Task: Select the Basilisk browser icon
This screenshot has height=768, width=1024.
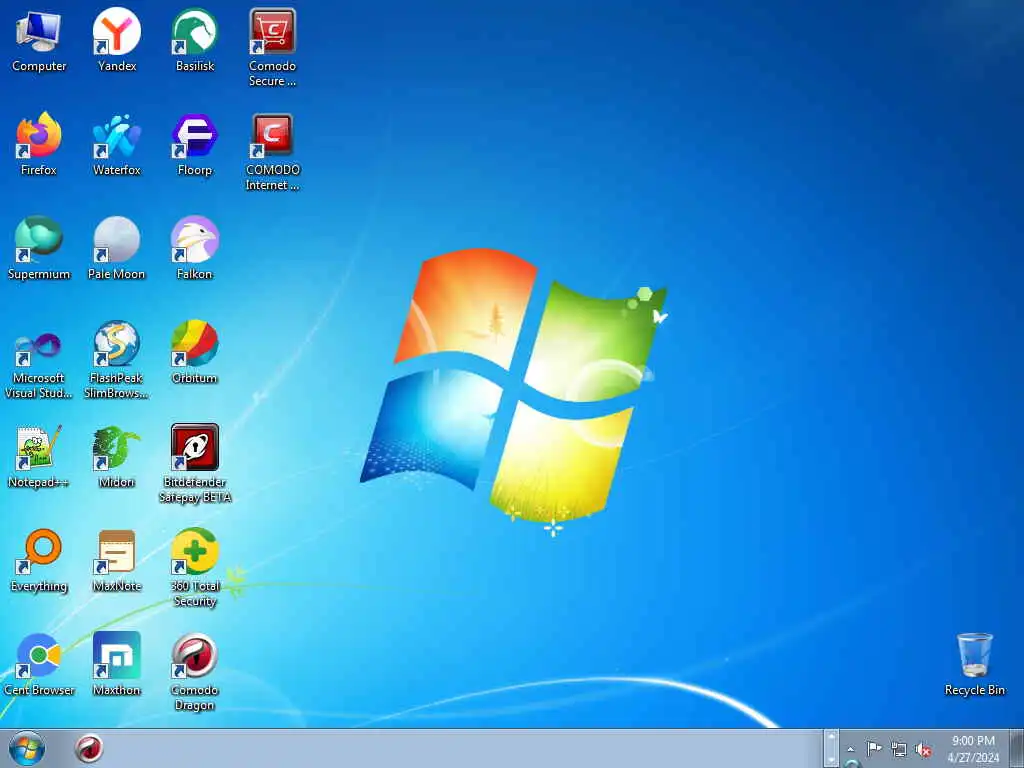Action: coord(195,39)
